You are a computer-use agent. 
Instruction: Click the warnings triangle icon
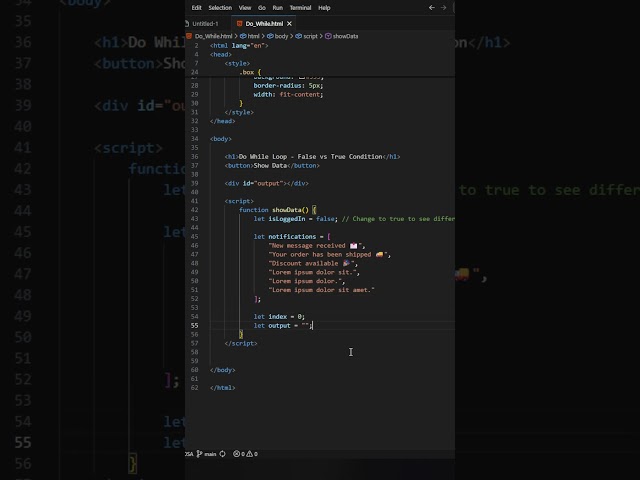coord(252,454)
